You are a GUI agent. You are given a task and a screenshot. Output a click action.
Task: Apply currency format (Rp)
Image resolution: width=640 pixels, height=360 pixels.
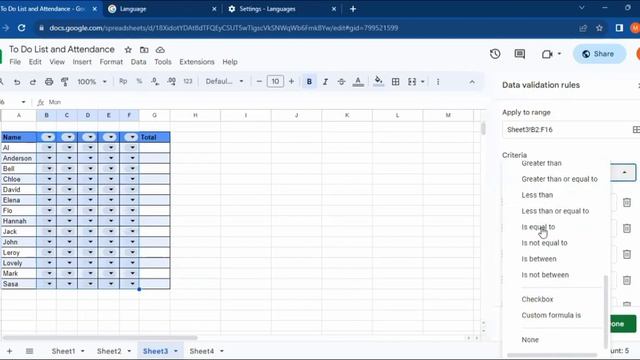tap(123, 82)
